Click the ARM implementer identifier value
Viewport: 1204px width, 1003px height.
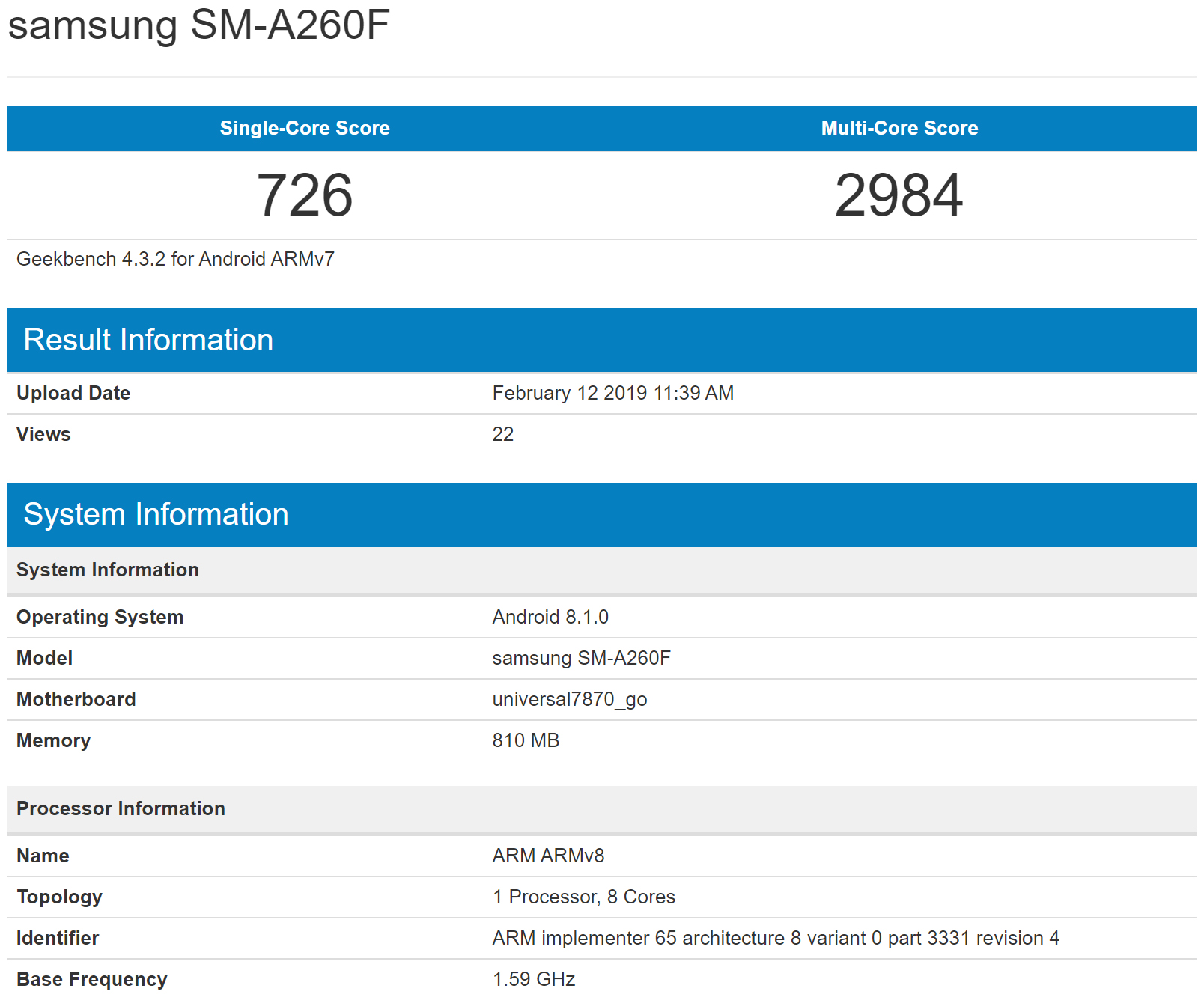775,938
